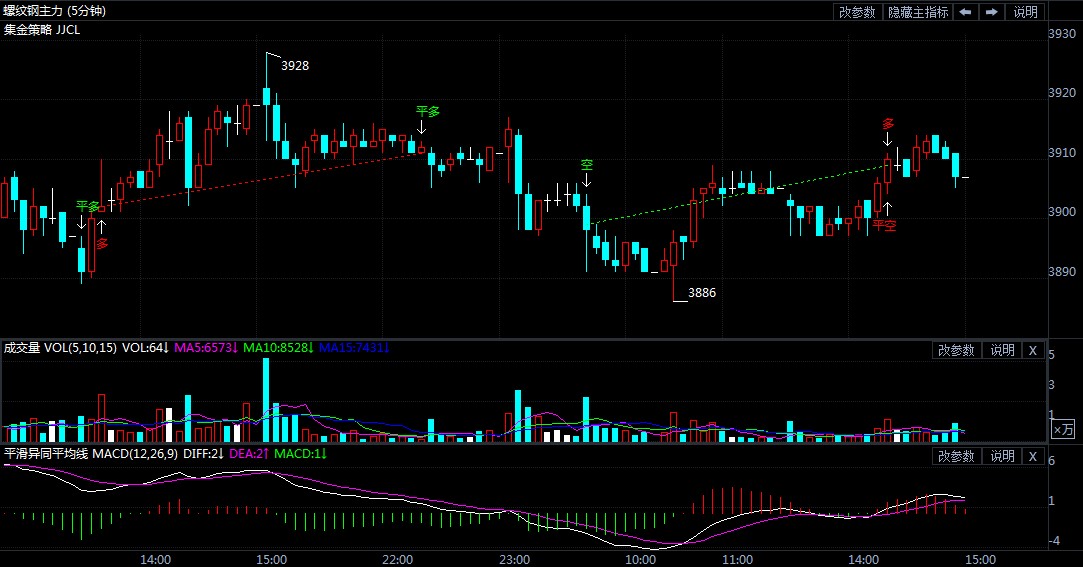Image resolution: width=1083 pixels, height=567 pixels.
Task: Open 改参数 in the MACD panel
Action: click(x=956, y=456)
